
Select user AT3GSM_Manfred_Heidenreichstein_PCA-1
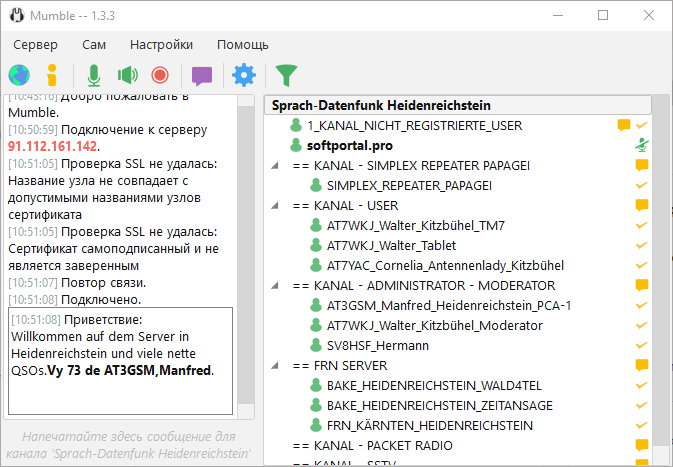pyautogui.click(x=449, y=306)
